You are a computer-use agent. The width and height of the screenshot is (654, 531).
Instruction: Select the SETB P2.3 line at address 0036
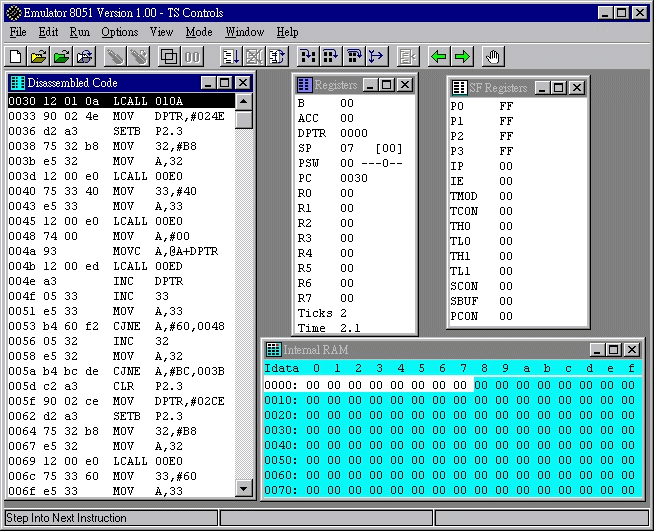point(120,131)
